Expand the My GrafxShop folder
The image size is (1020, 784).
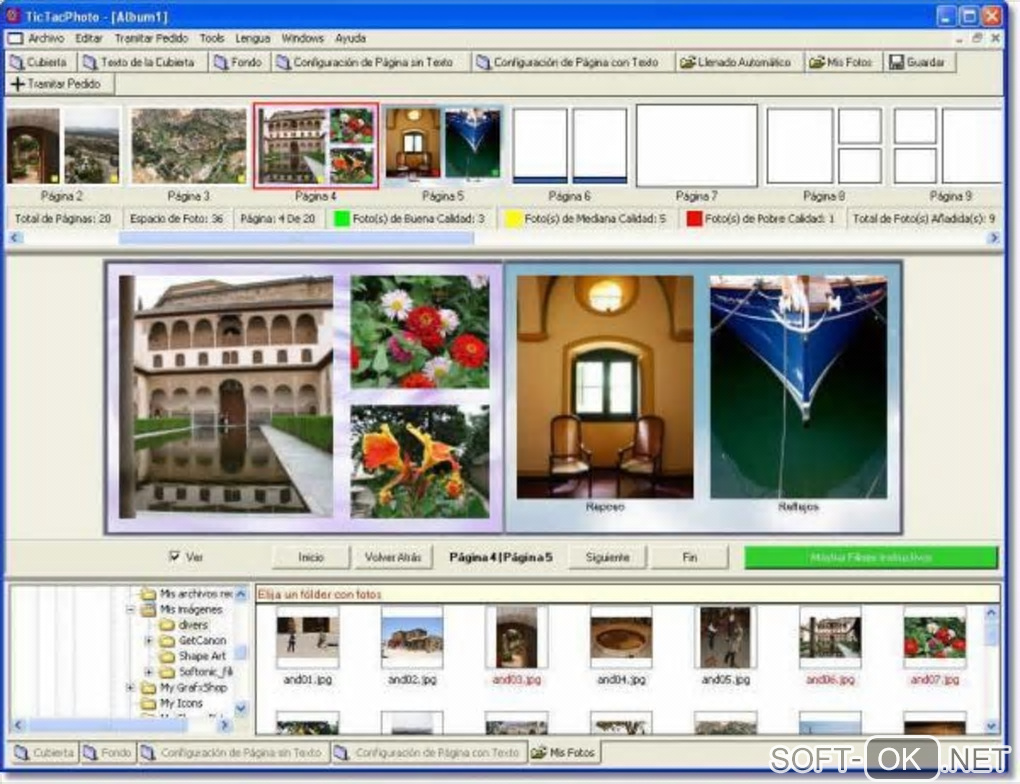(131, 688)
